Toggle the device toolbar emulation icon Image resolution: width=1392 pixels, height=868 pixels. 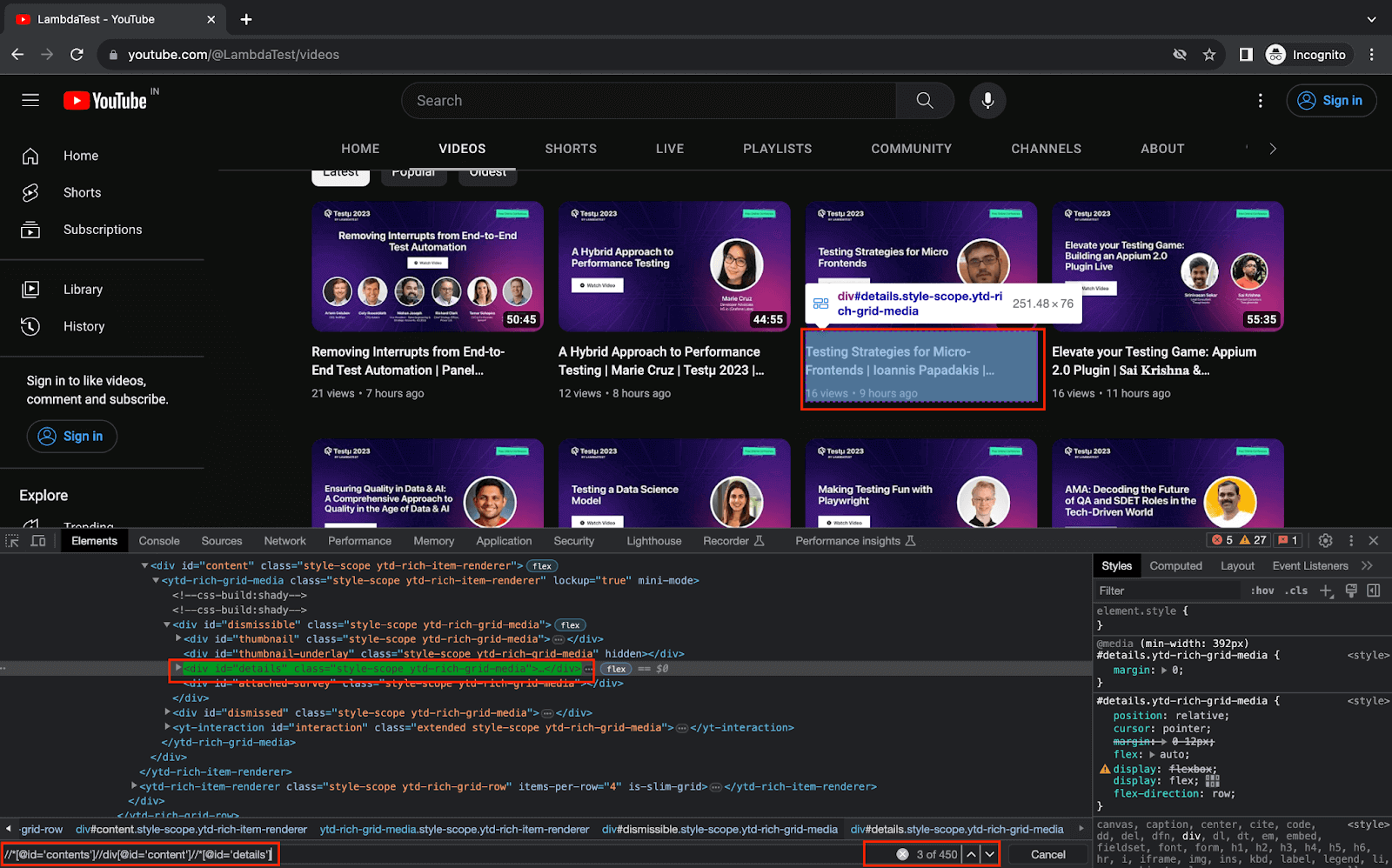[x=37, y=540]
